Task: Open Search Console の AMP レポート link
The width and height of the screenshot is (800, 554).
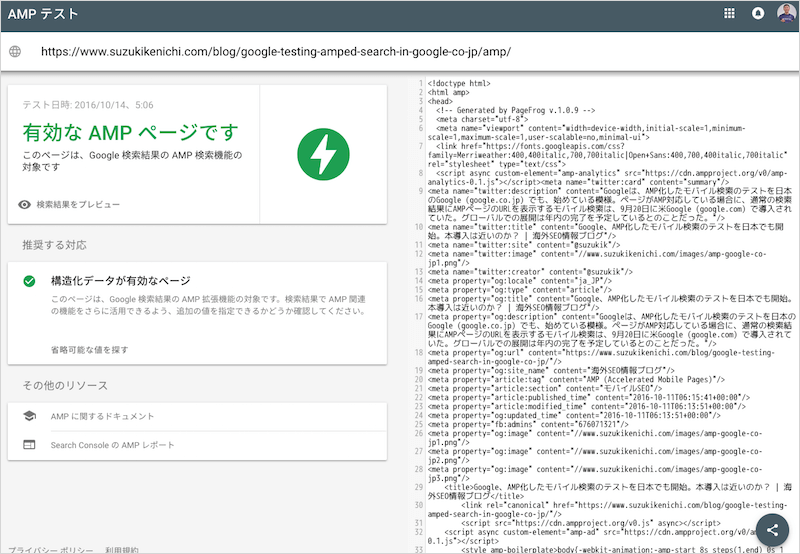Action: (112, 445)
